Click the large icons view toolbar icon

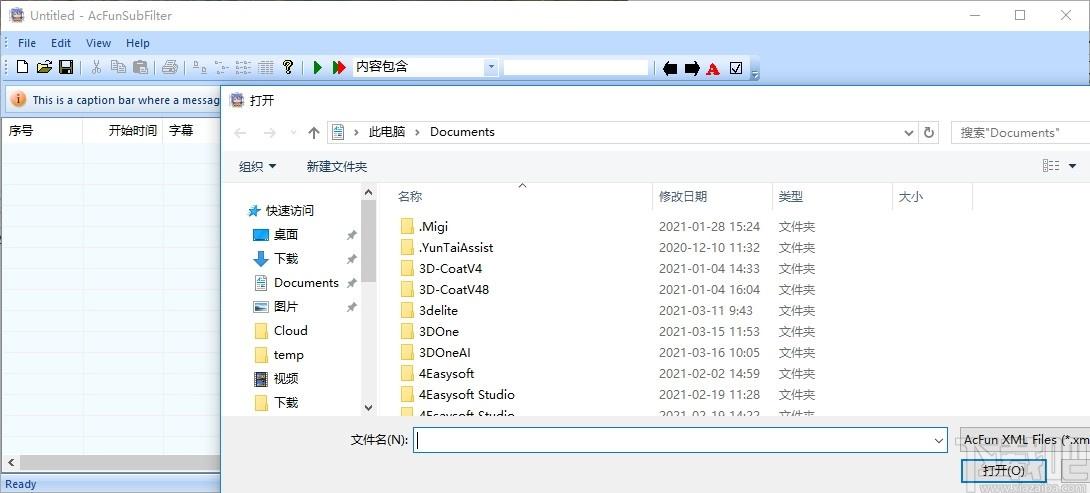click(200, 67)
